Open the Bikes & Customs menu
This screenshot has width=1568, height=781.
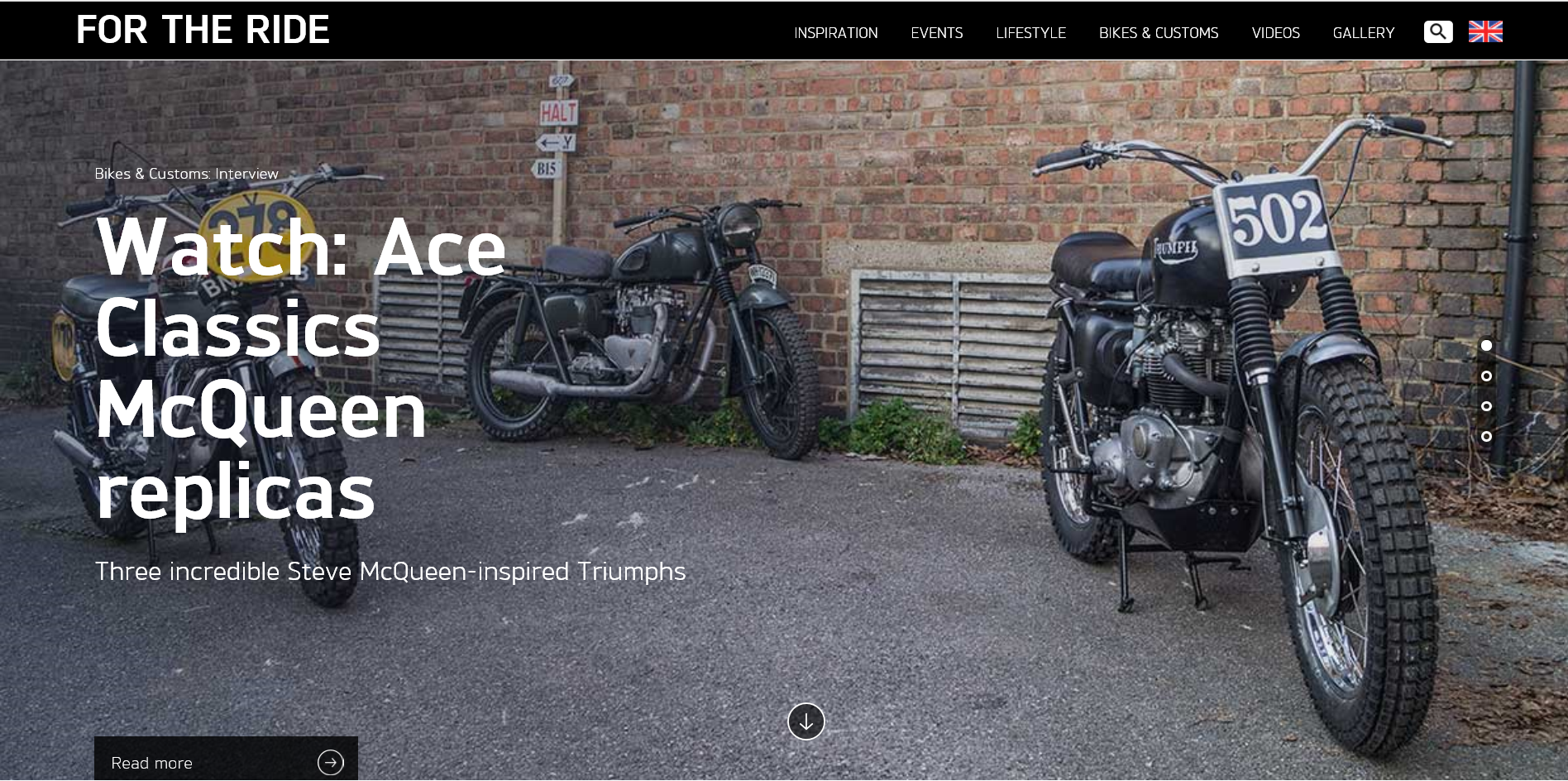click(x=1159, y=33)
